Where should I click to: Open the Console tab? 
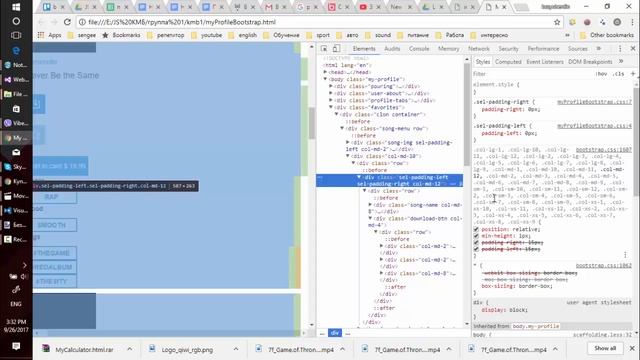click(419, 49)
